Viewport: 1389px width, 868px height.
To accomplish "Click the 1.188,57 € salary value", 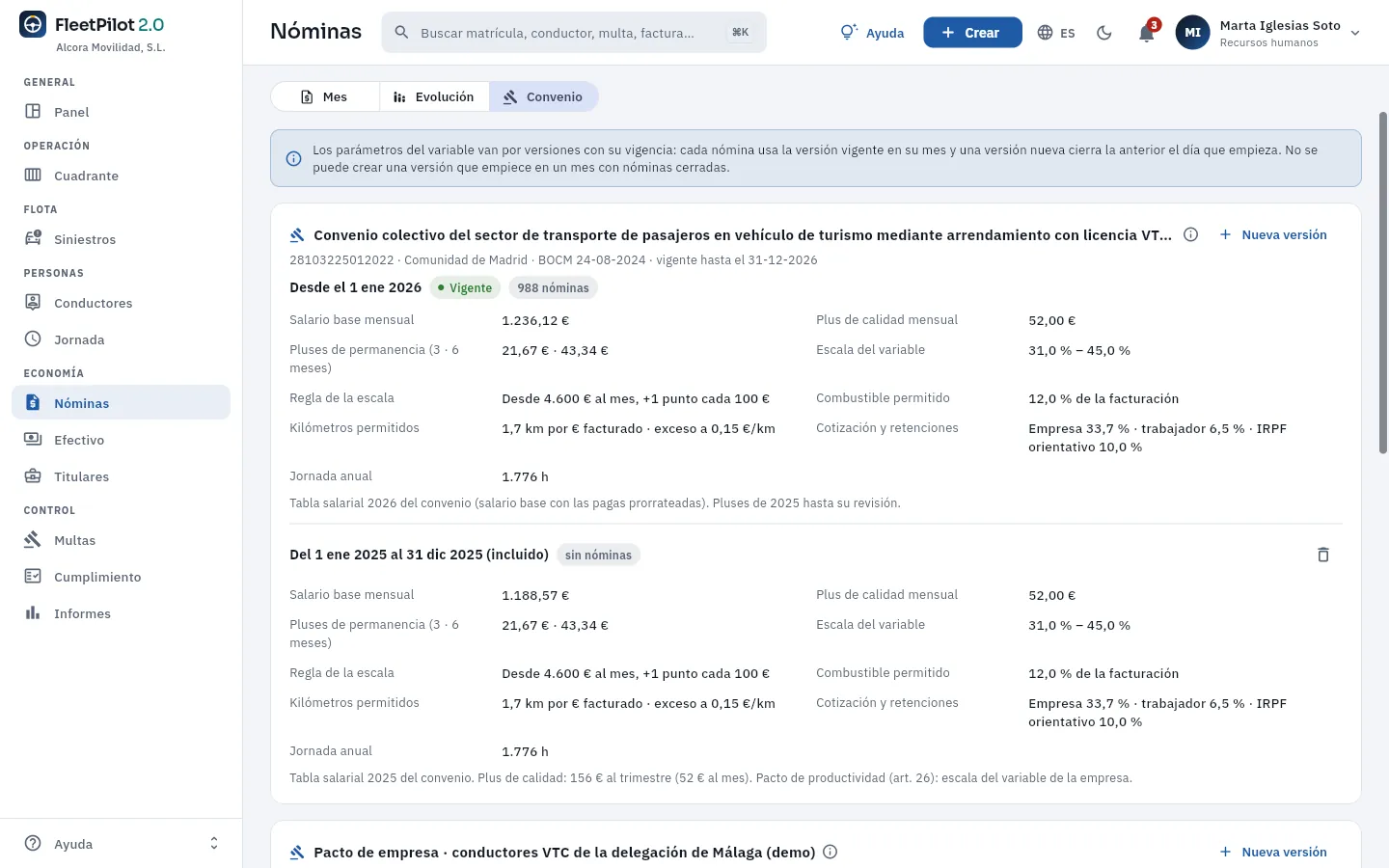I will coord(535,595).
